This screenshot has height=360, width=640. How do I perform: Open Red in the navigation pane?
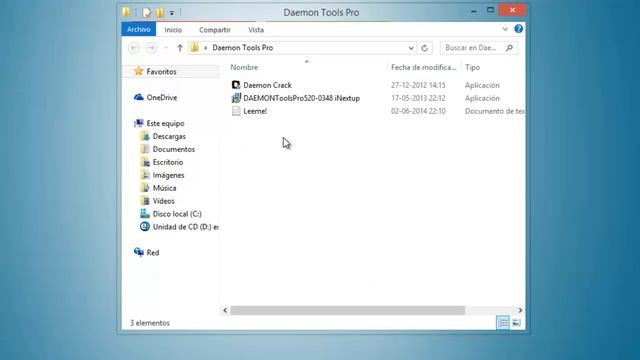[x=153, y=253]
